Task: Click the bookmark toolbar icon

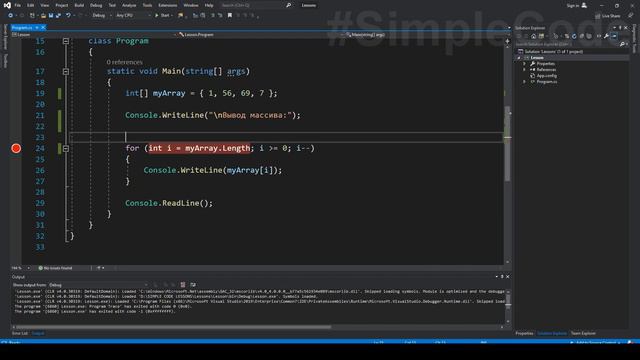Action: pos(230,16)
